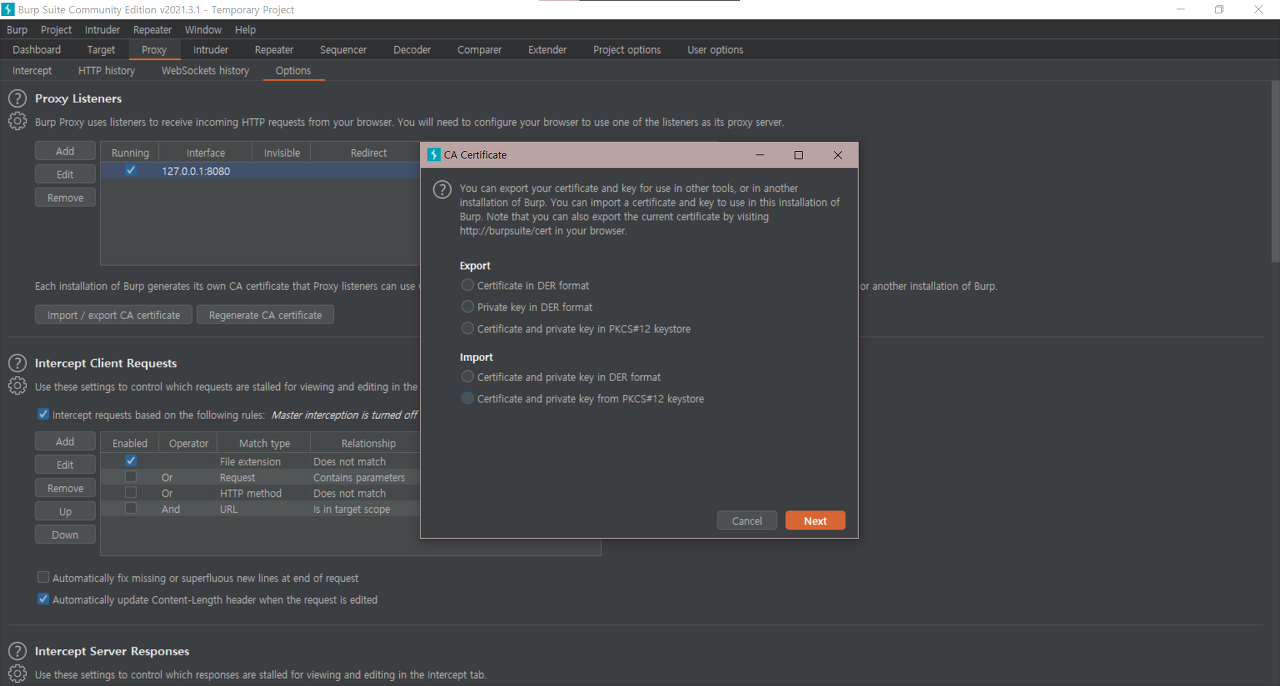Click Down button for intercept rules
This screenshot has width=1280, height=686.
(65, 535)
